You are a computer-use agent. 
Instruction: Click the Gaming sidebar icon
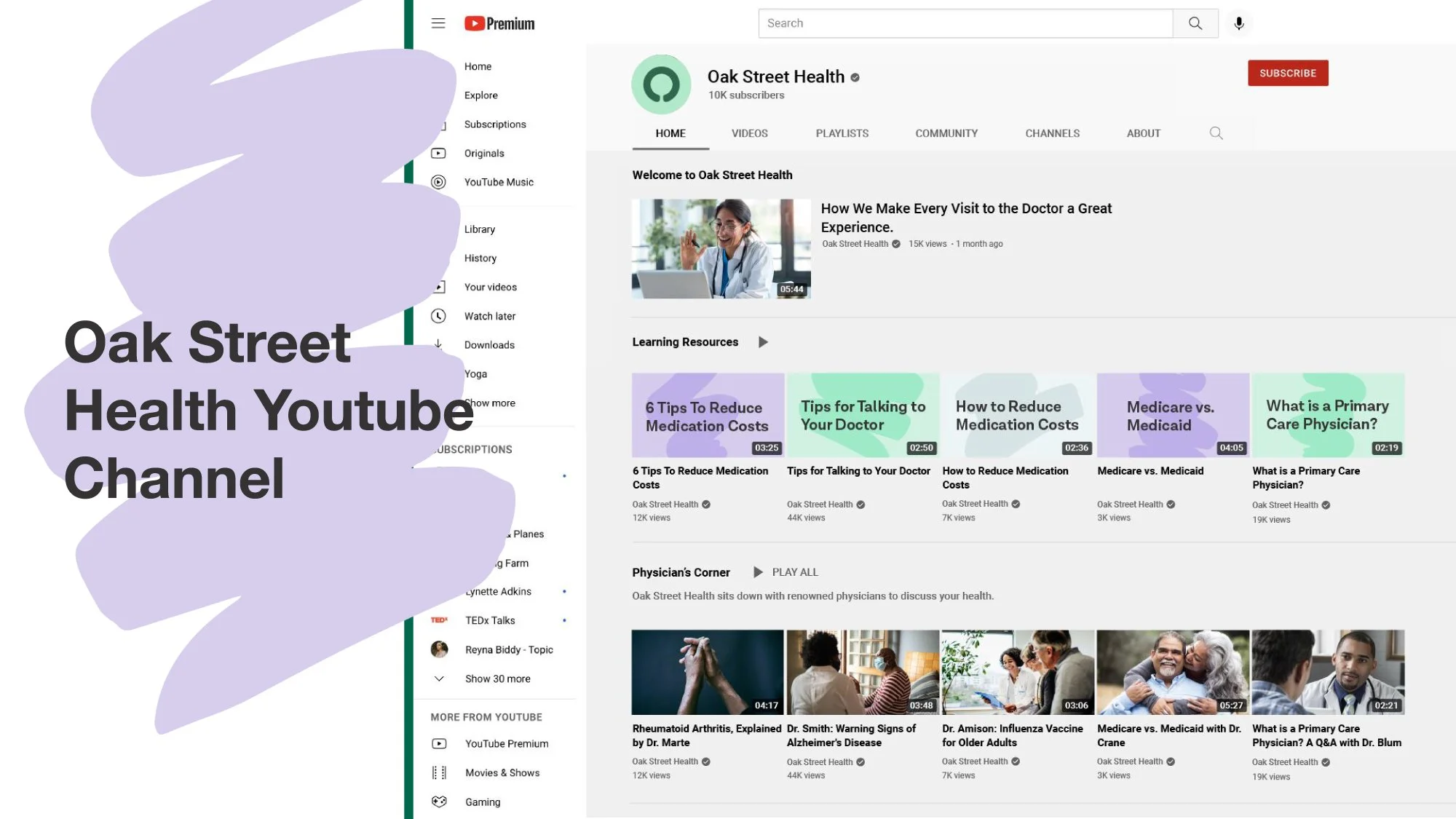coord(439,802)
